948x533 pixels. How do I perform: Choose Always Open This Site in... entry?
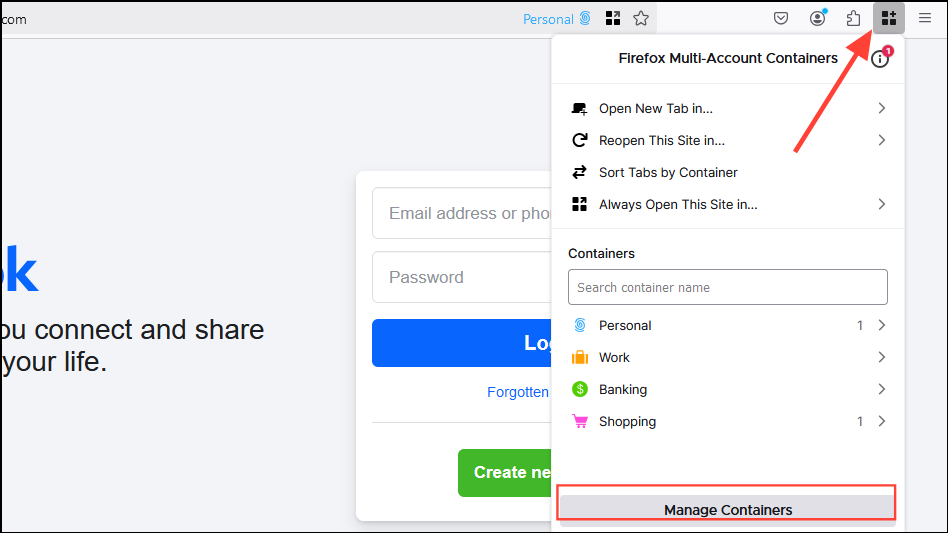click(728, 204)
